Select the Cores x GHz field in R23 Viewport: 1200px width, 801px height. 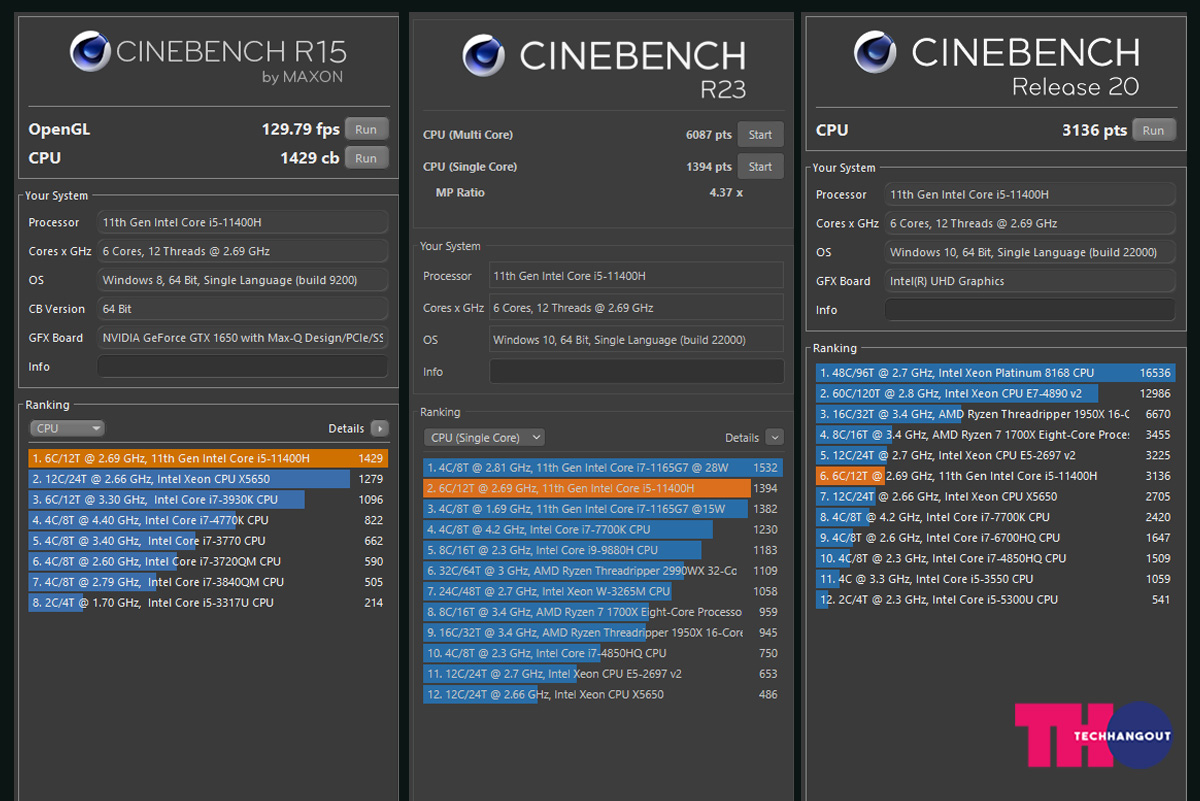[x=636, y=307]
